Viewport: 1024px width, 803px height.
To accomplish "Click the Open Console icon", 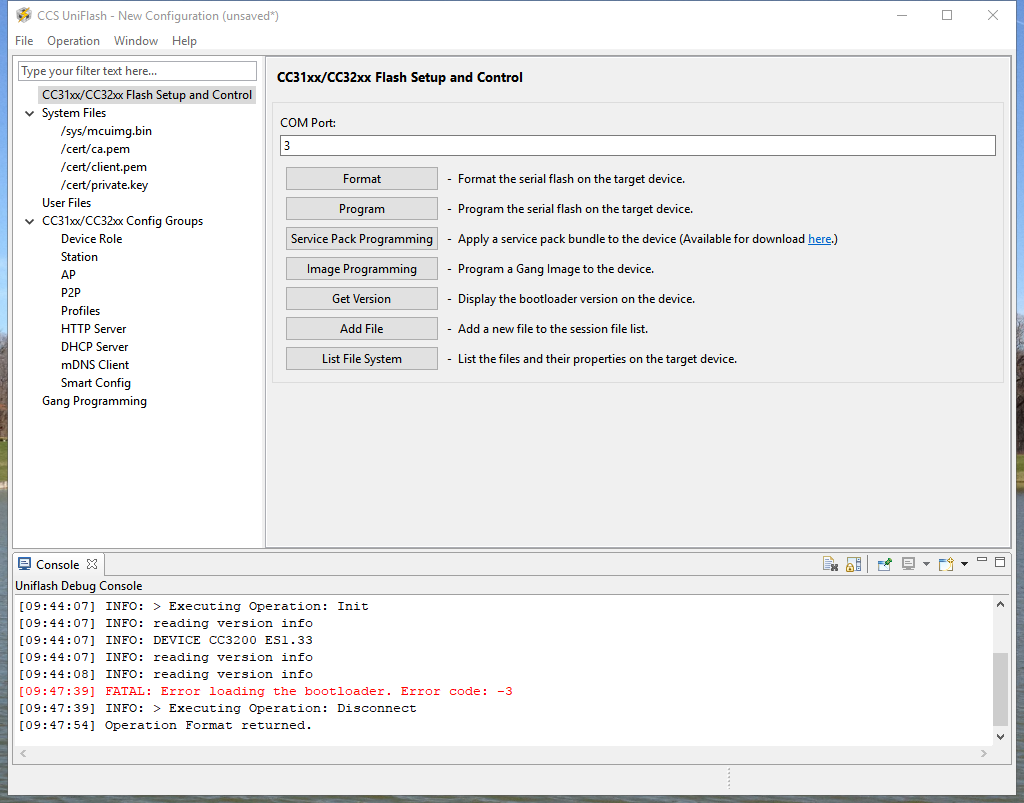I will (x=946, y=564).
